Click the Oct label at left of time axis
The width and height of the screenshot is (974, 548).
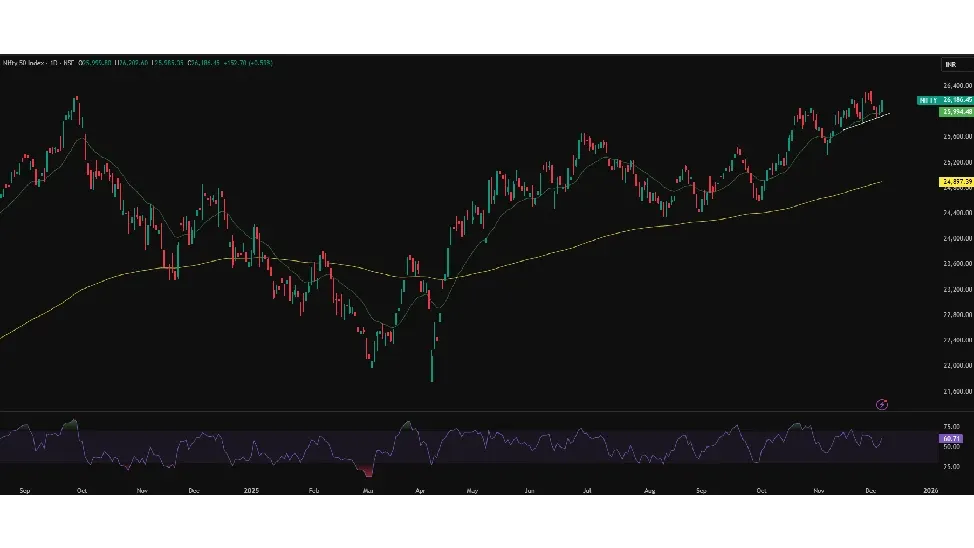pos(82,491)
